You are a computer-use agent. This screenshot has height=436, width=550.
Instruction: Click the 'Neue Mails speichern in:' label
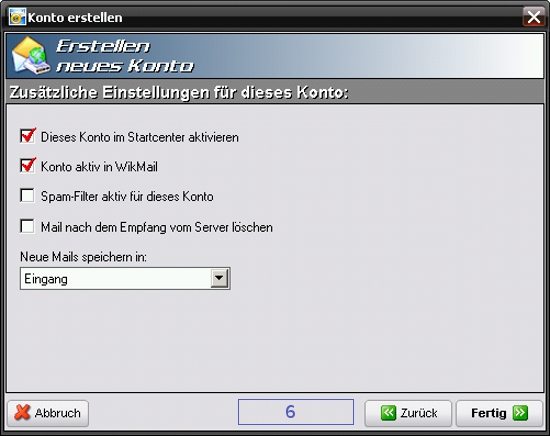(83, 257)
